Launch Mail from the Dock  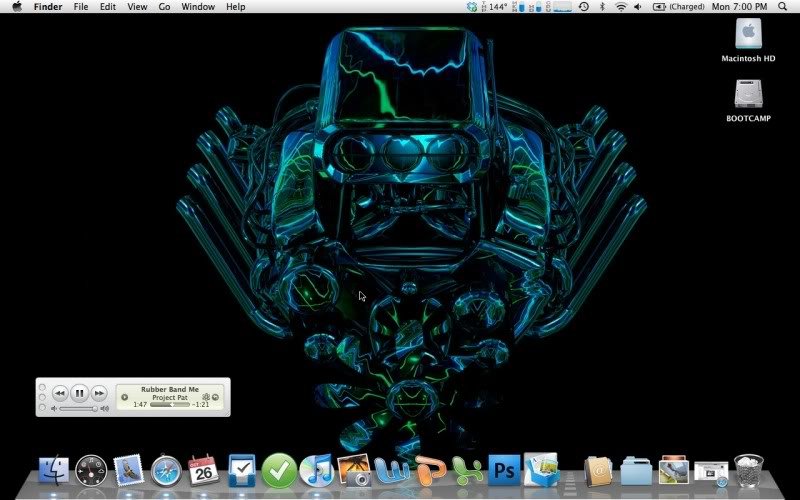click(x=129, y=470)
